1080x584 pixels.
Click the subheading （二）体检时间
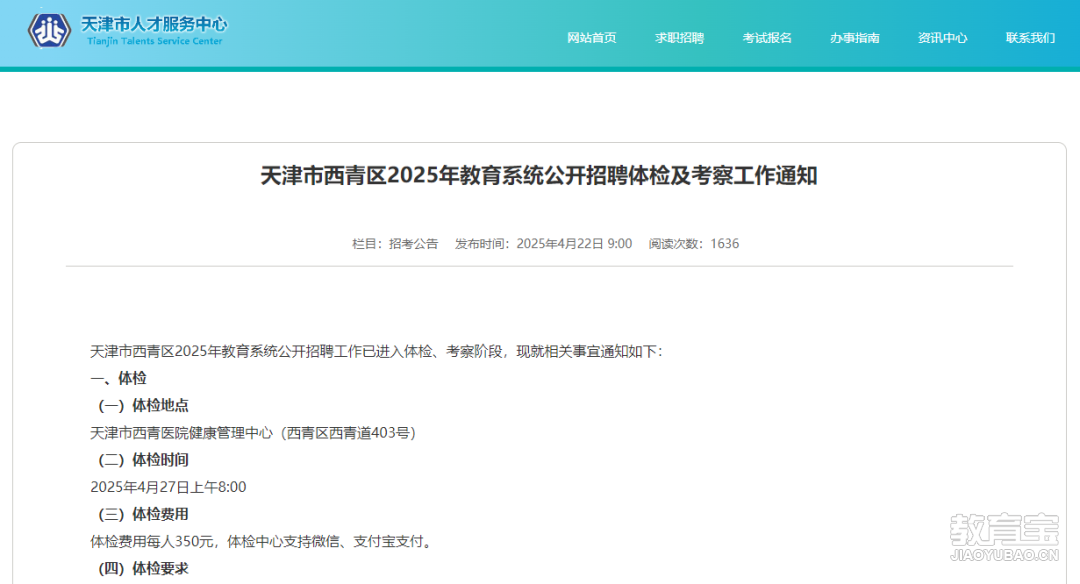[x=143, y=460]
